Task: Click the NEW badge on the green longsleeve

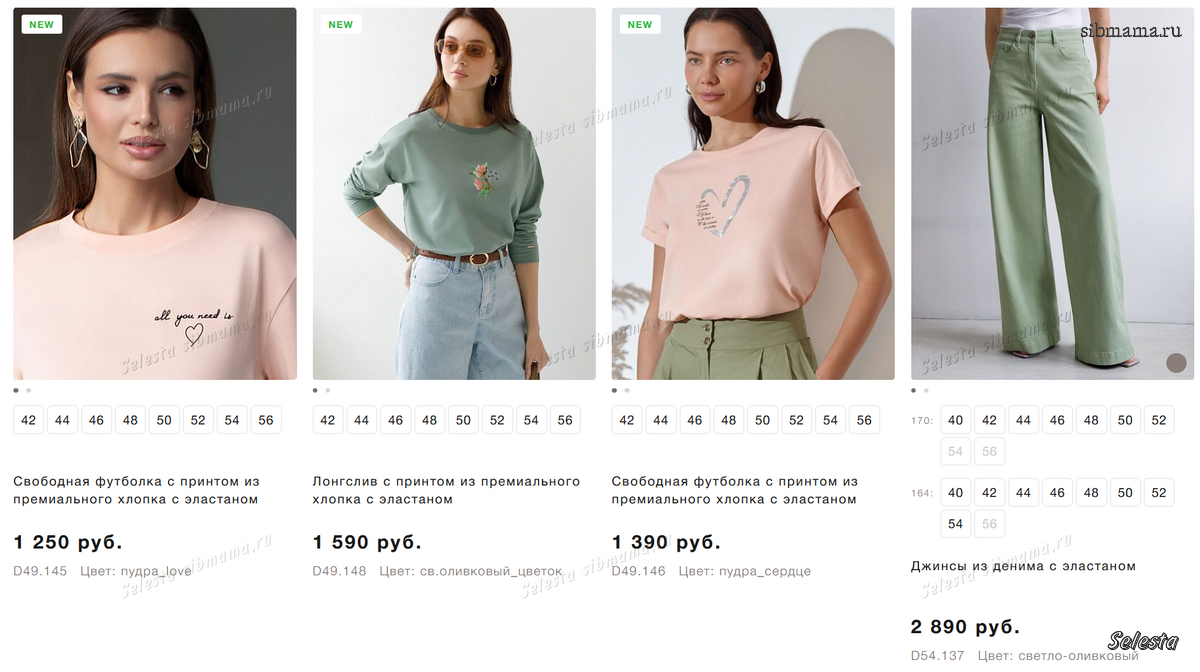Action: coord(341,25)
